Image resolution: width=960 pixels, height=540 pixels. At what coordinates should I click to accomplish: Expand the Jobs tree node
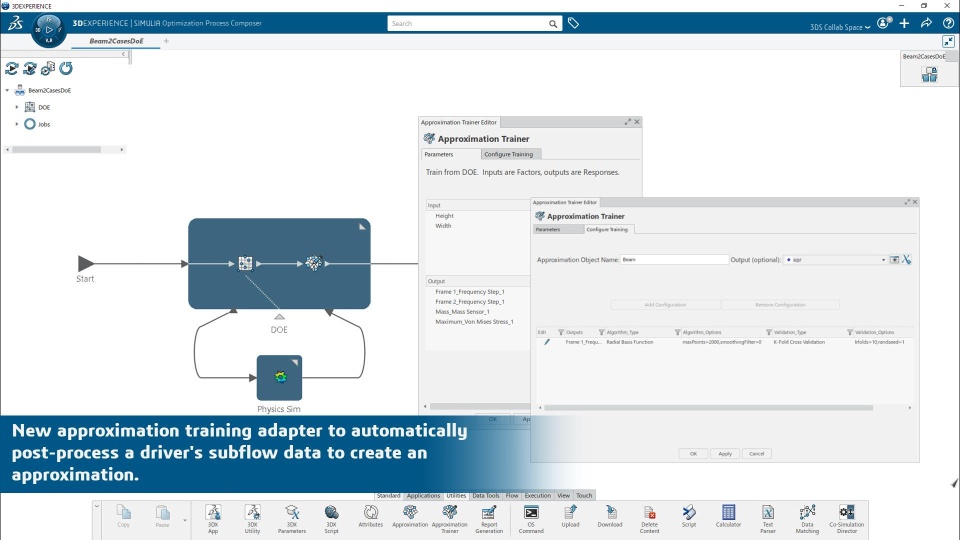(x=17, y=124)
